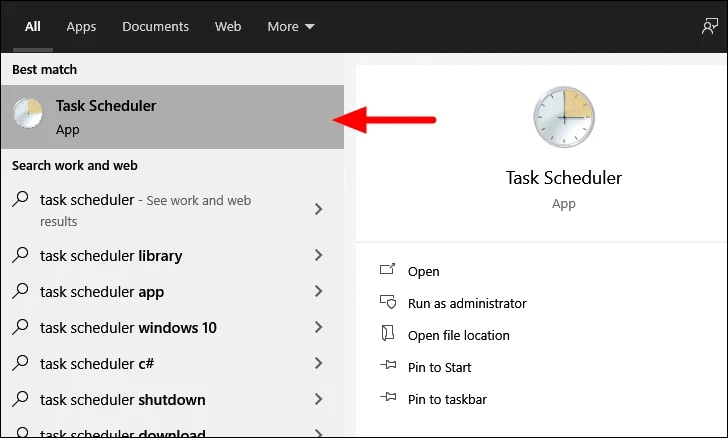Viewport: 728px width, 438px height.
Task: Click the Pin to taskbar pin icon
Action: coord(388,397)
